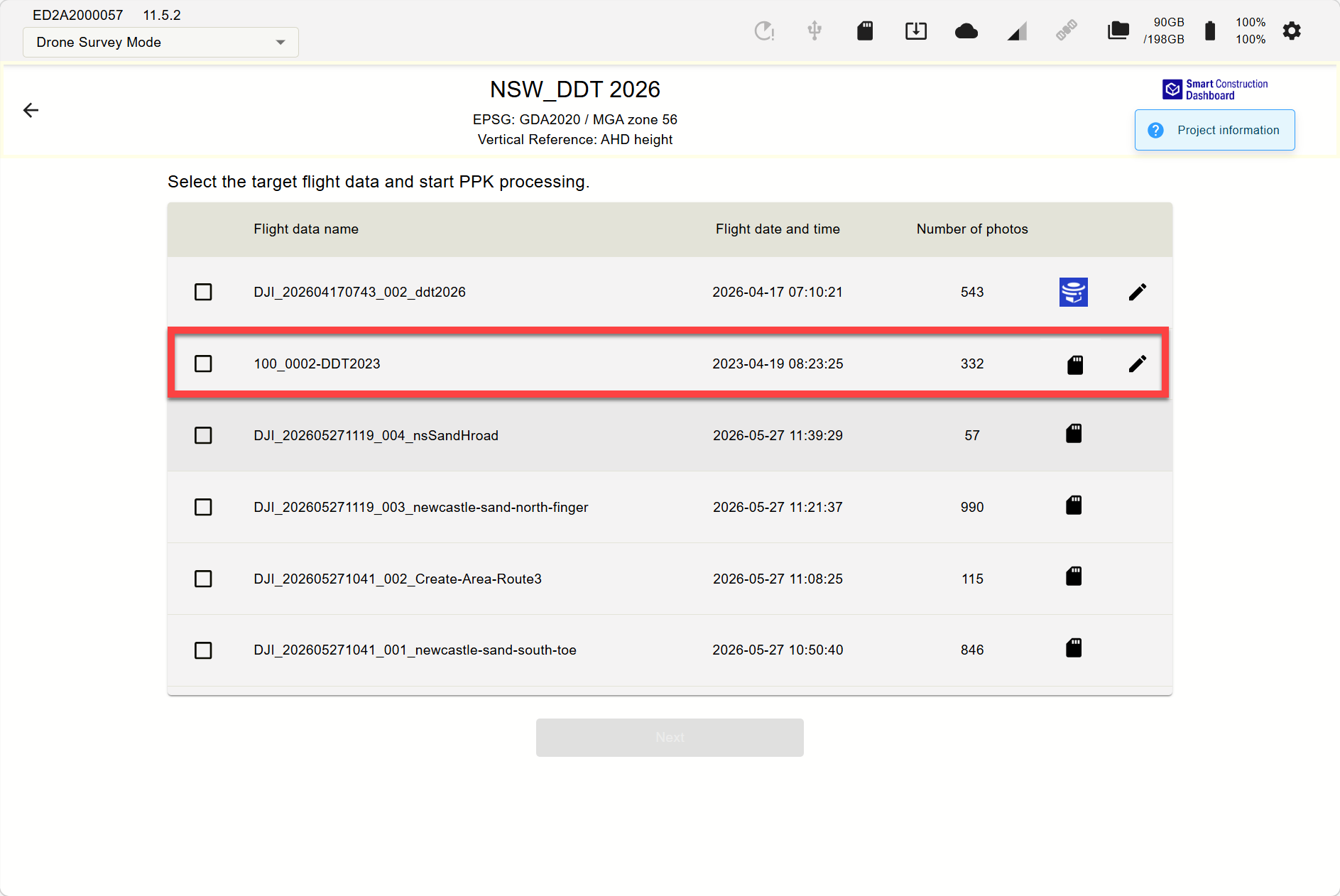Toggle checkbox for Create-Area-Route3 flight
The image size is (1340, 896).
pos(203,579)
